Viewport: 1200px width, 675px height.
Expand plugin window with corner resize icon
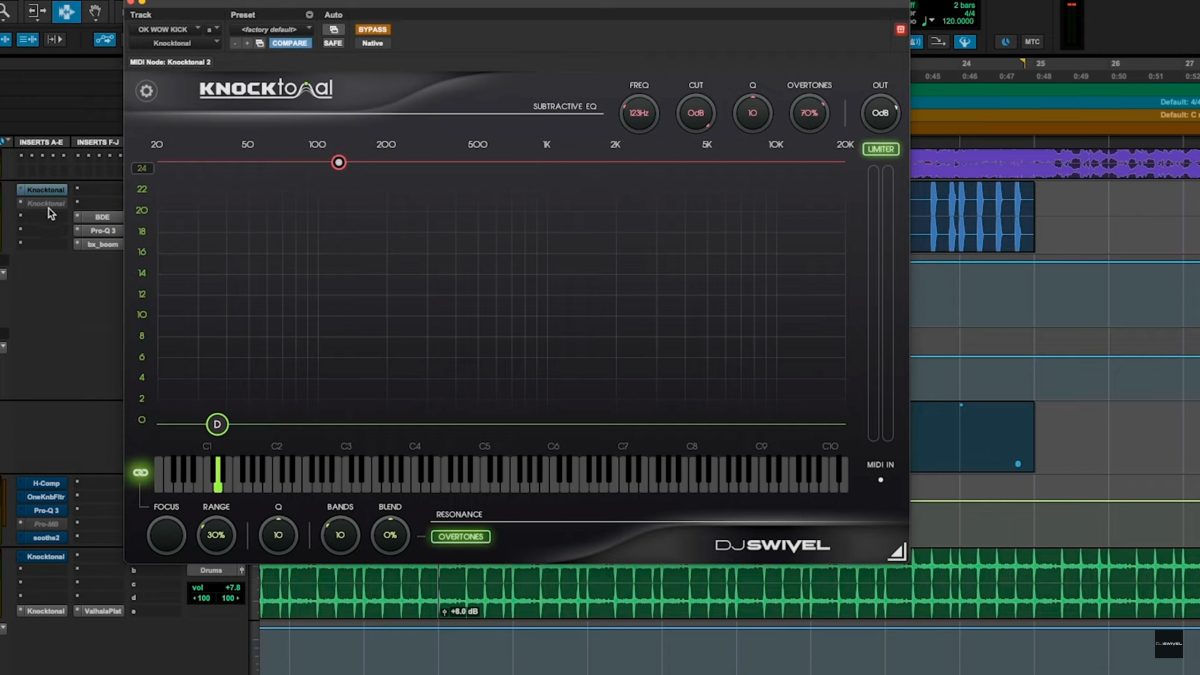pyautogui.click(x=897, y=551)
